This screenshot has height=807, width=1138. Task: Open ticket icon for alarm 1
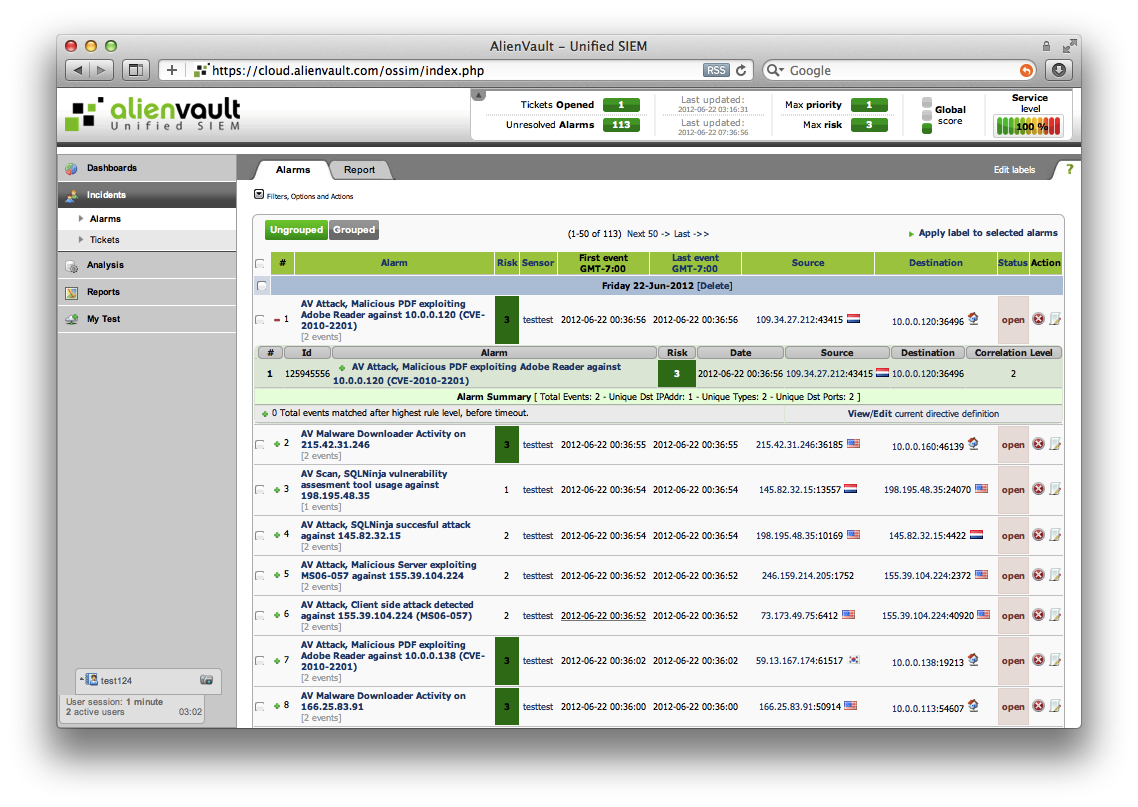pyautogui.click(x=1055, y=319)
